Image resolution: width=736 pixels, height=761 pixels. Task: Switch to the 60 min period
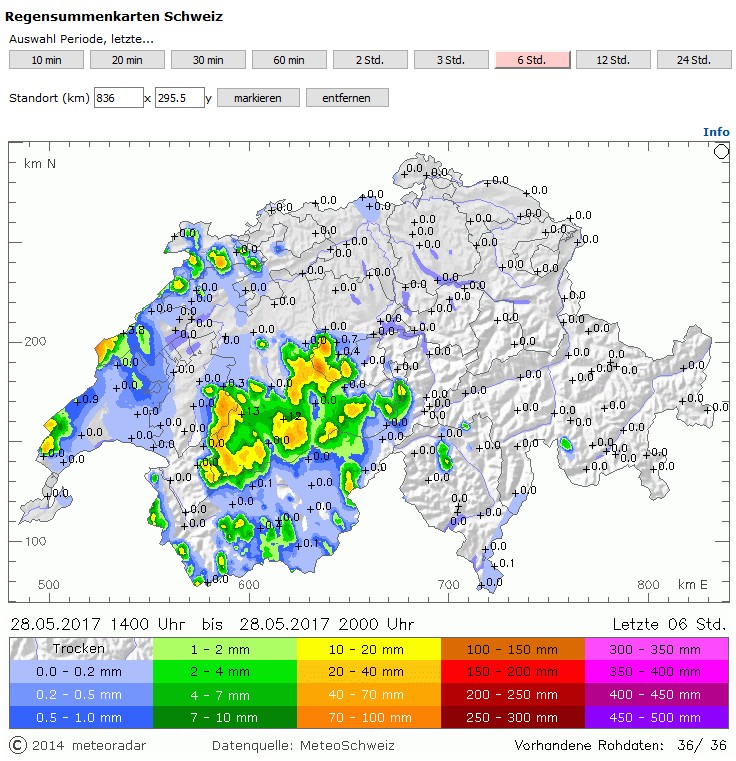(289, 60)
